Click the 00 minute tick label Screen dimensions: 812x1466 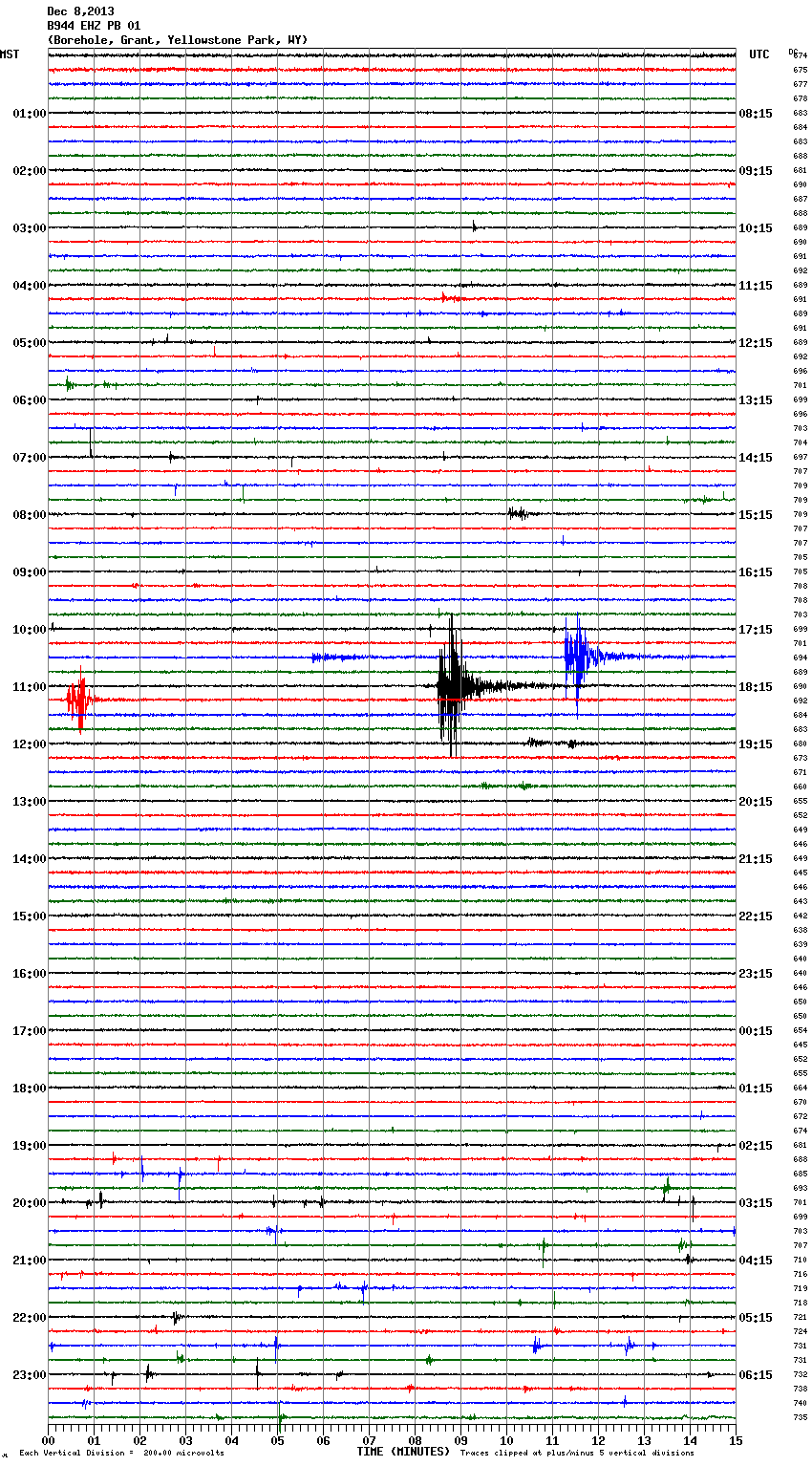click(48, 1440)
